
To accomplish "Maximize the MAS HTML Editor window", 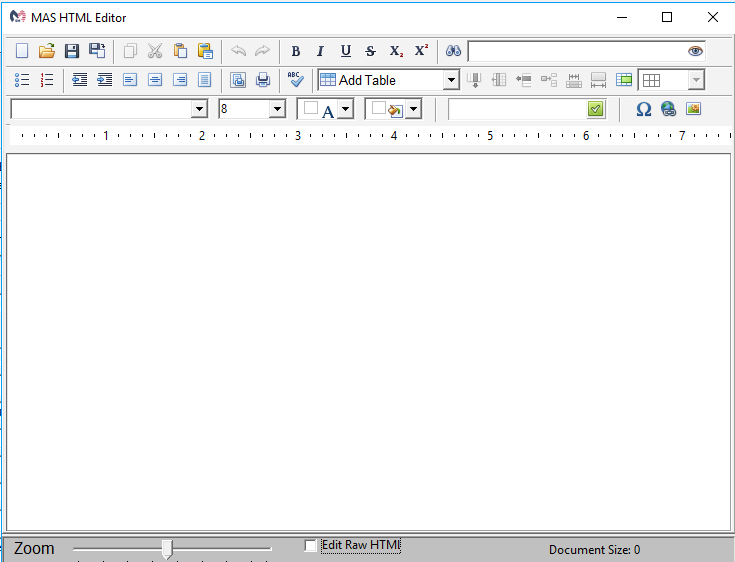I will (667, 17).
